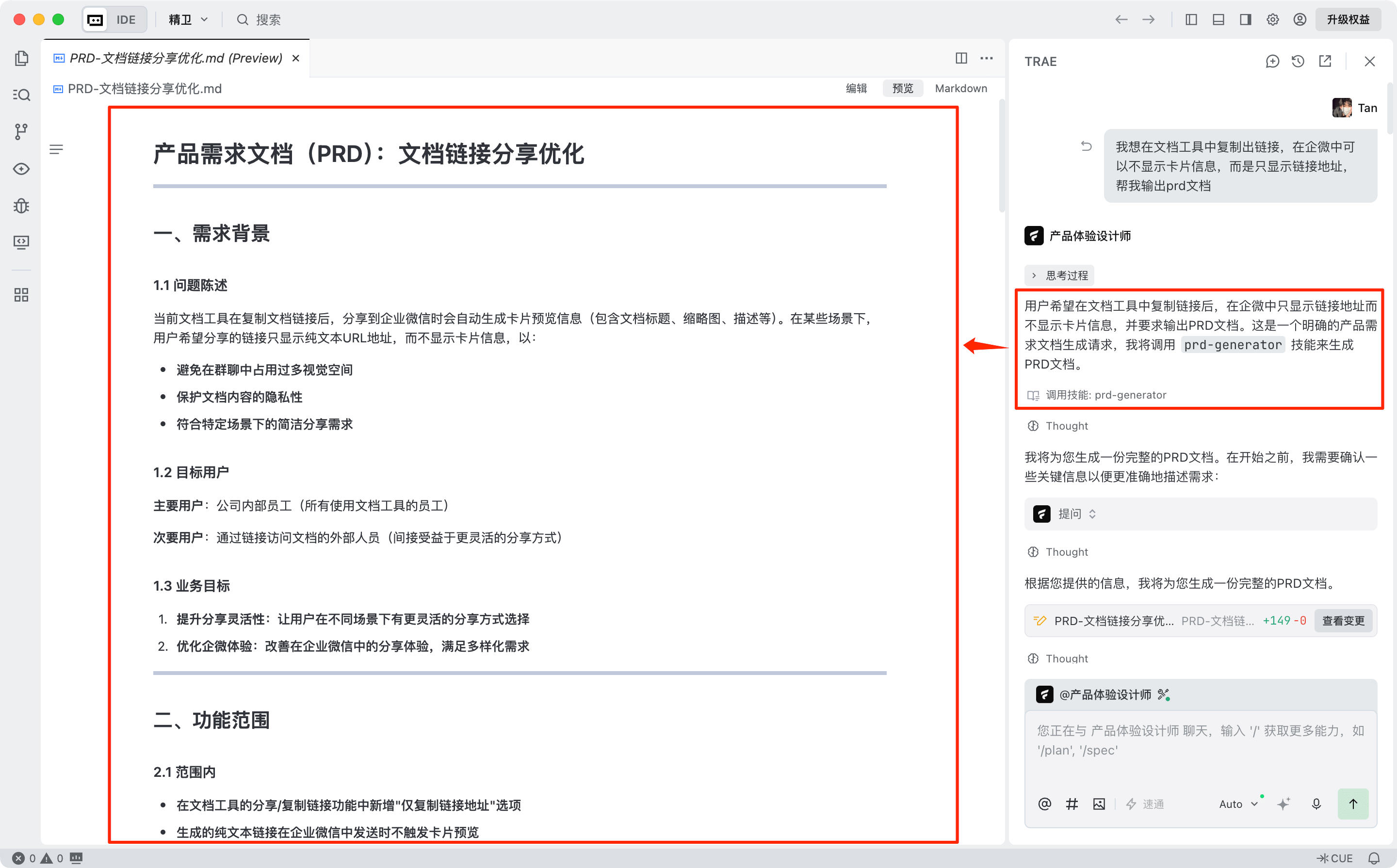
Task: Send the message with green arrow button
Action: (x=1353, y=804)
